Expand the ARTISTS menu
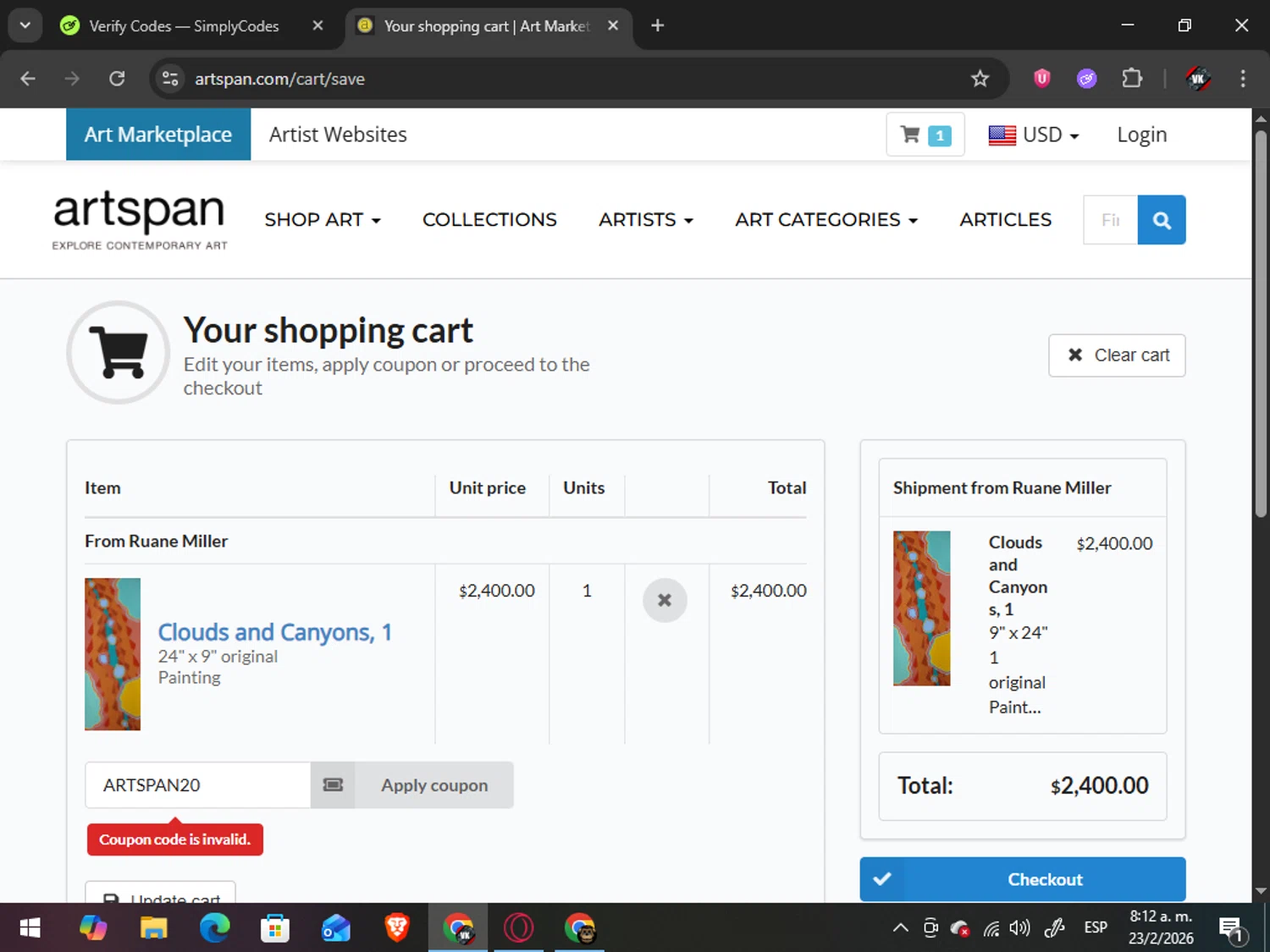 646,220
